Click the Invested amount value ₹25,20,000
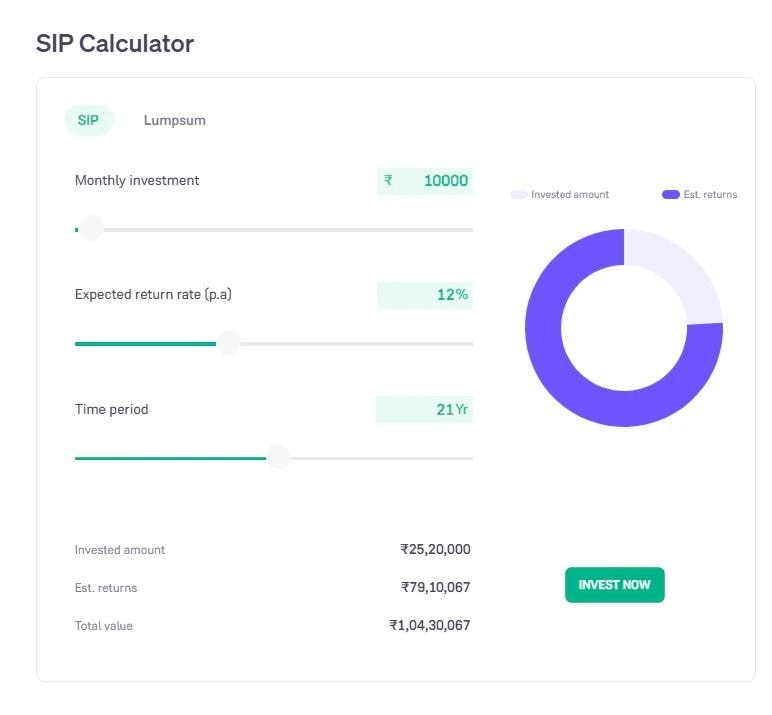 pyautogui.click(x=435, y=549)
